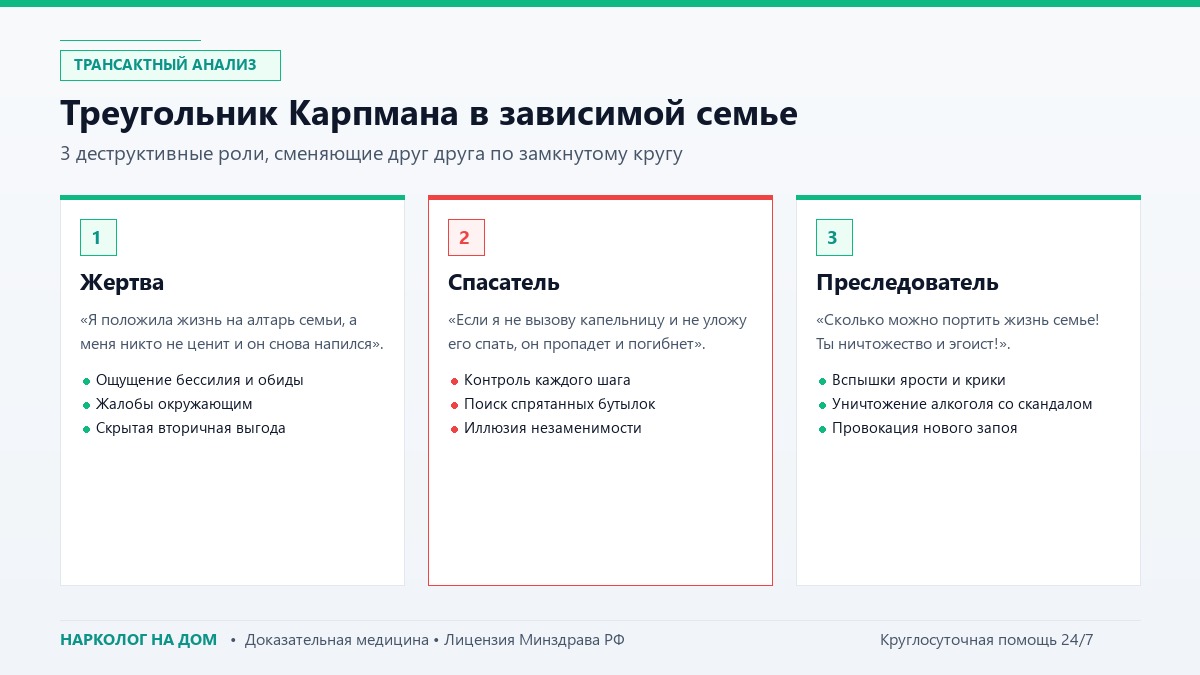Click the footer text 'Доказательная медицина'

[337, 640]
